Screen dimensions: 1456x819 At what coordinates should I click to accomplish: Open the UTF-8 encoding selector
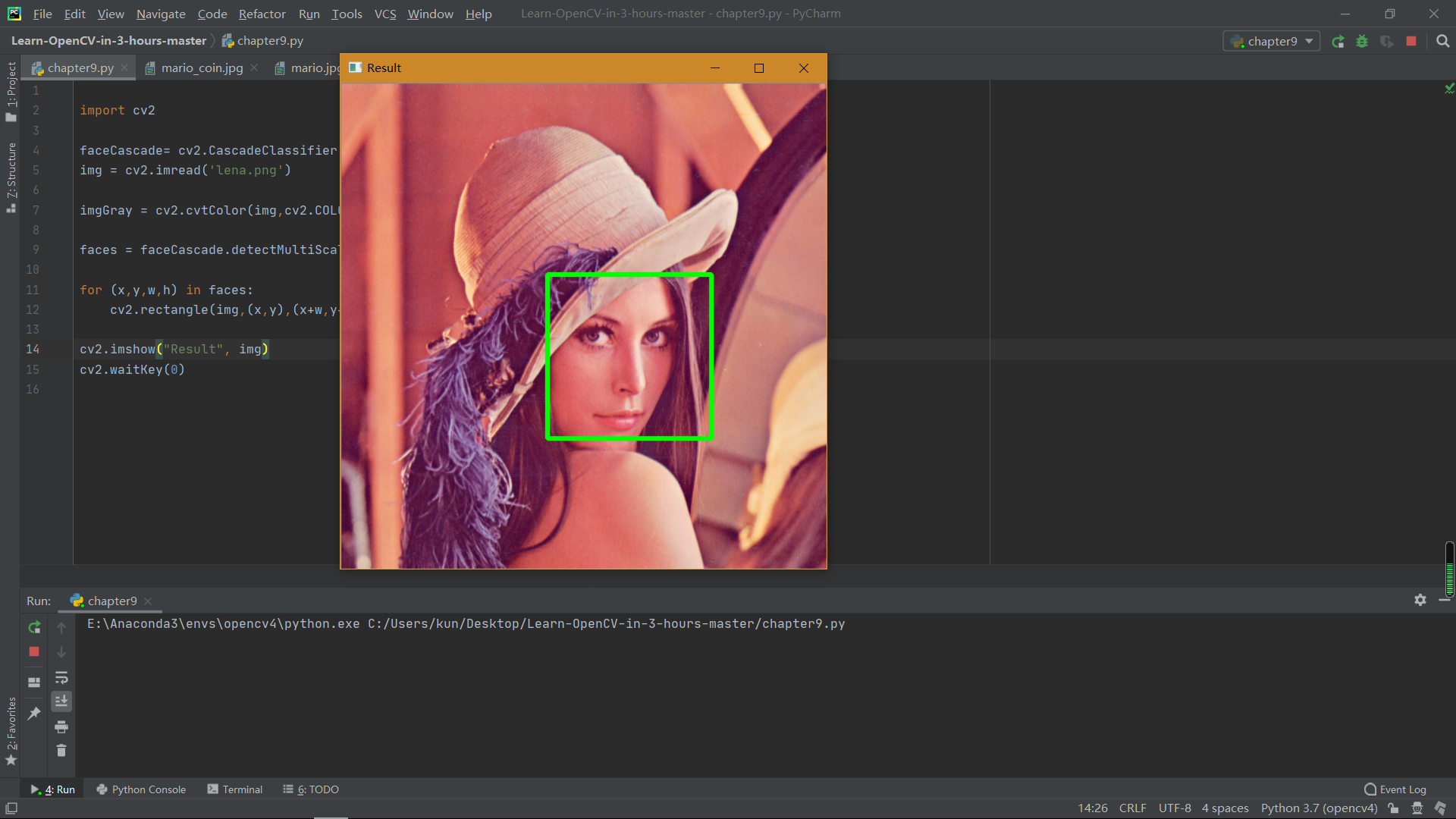click(1174, 808)
